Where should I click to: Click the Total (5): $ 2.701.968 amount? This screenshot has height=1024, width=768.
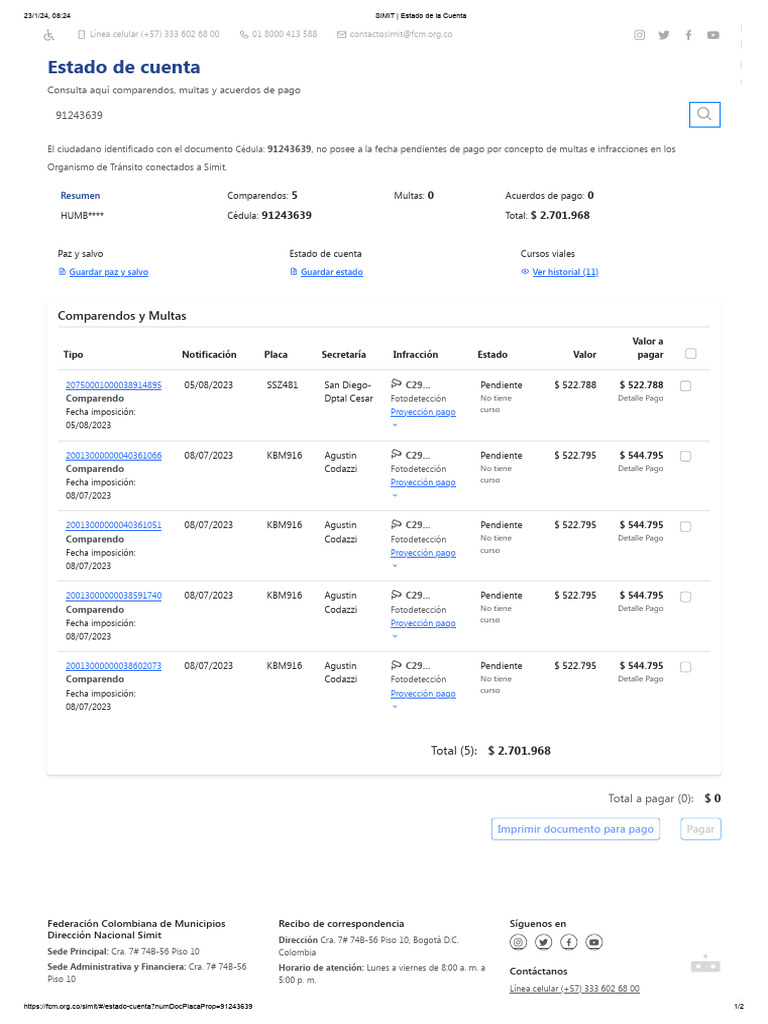[x=519, y=751]
